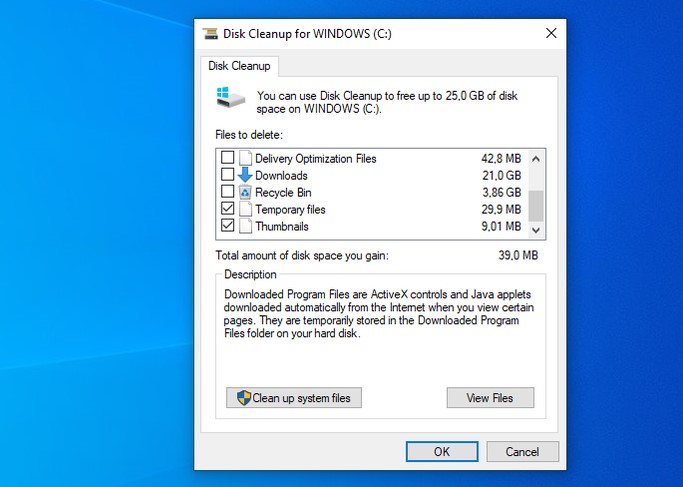Click the scroll up arrow in file list
The width and height of the screenshot is (683, 487).
tap(536, 157)
